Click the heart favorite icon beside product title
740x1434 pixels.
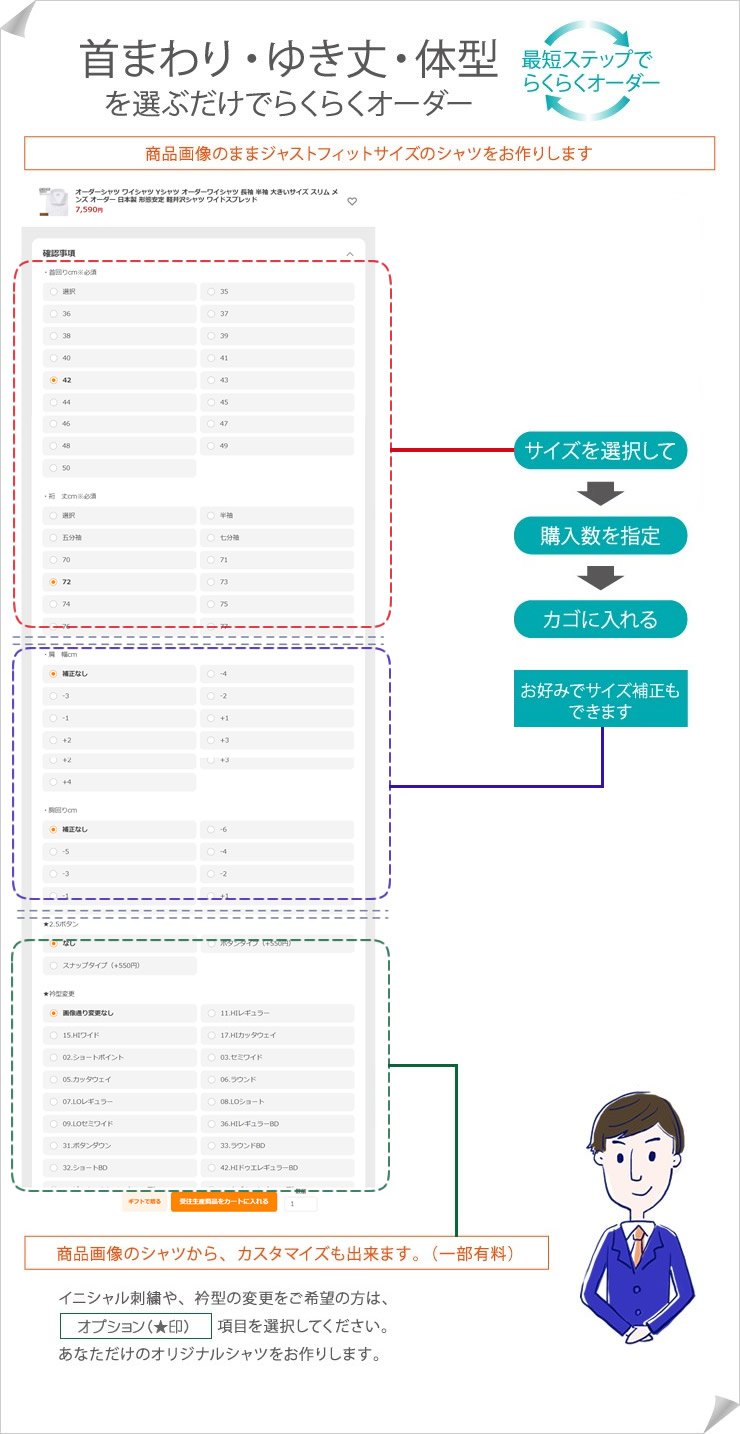pyautogui.click(x=352, y=201)
